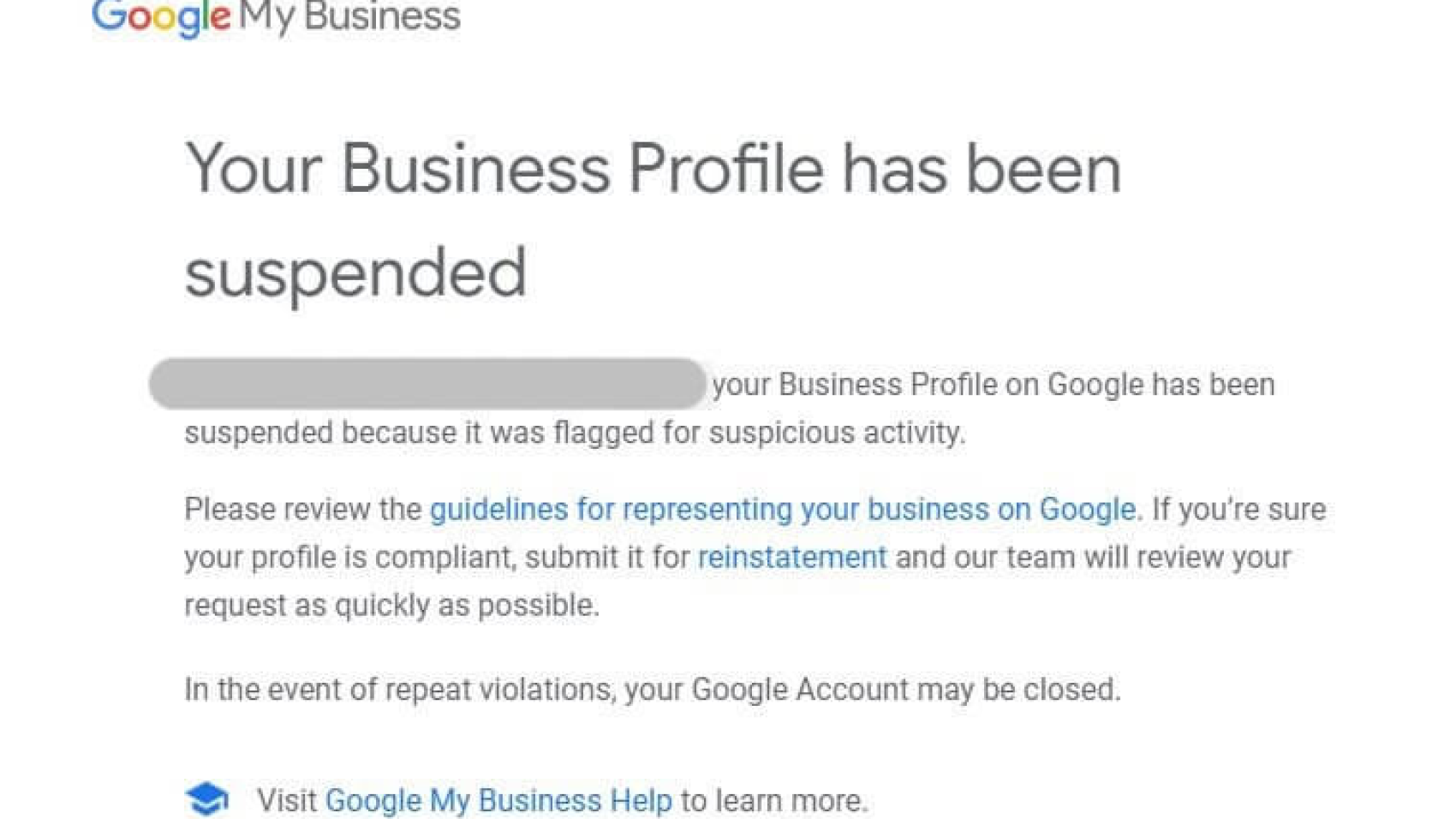This screenshot has width=1456, height=819.
Task: Click the Google logo in the header
Action: tap(161, 17)
